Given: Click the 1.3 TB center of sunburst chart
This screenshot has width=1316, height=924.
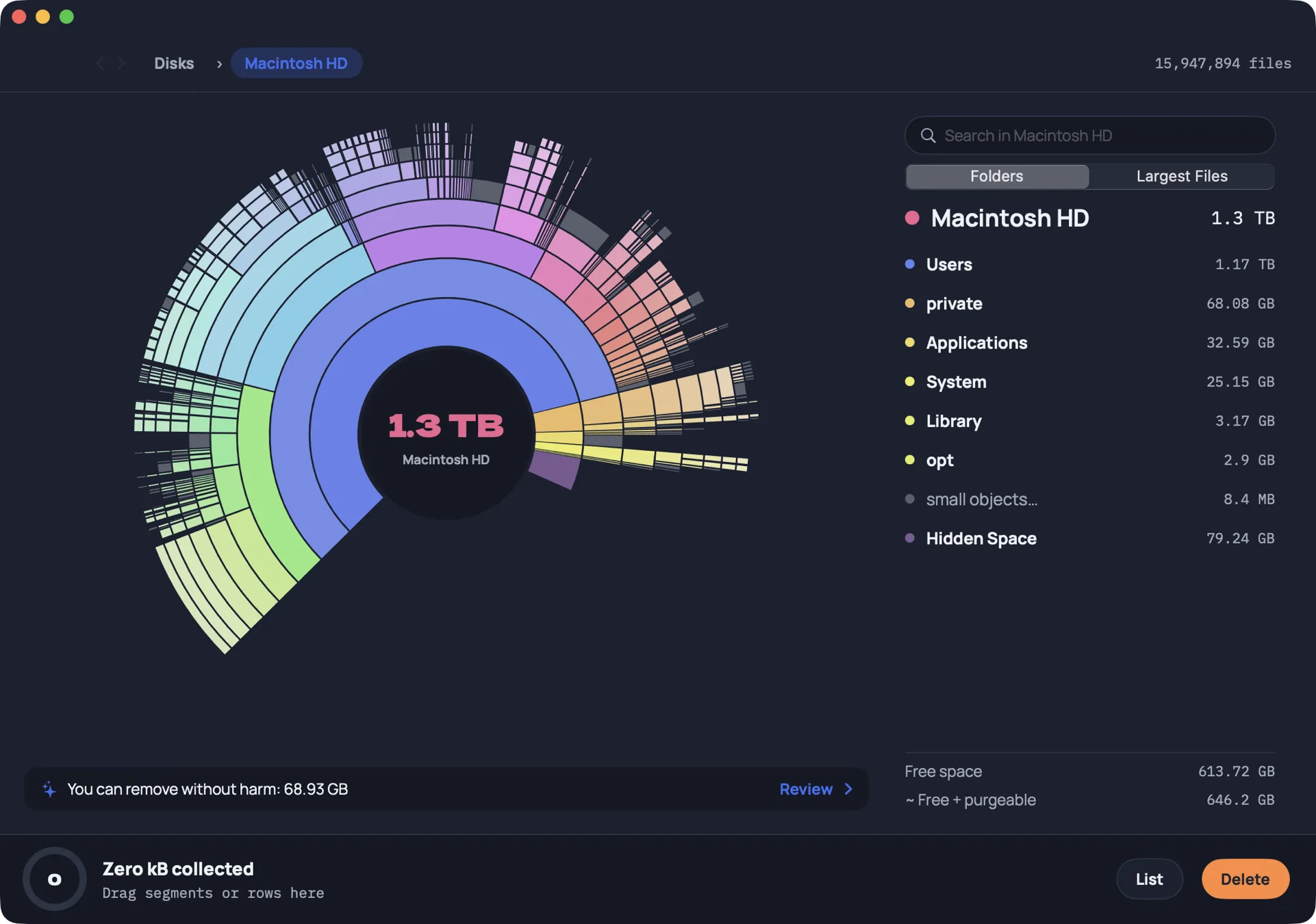Looking at the screenshot, I should click(x=446, y=433).
